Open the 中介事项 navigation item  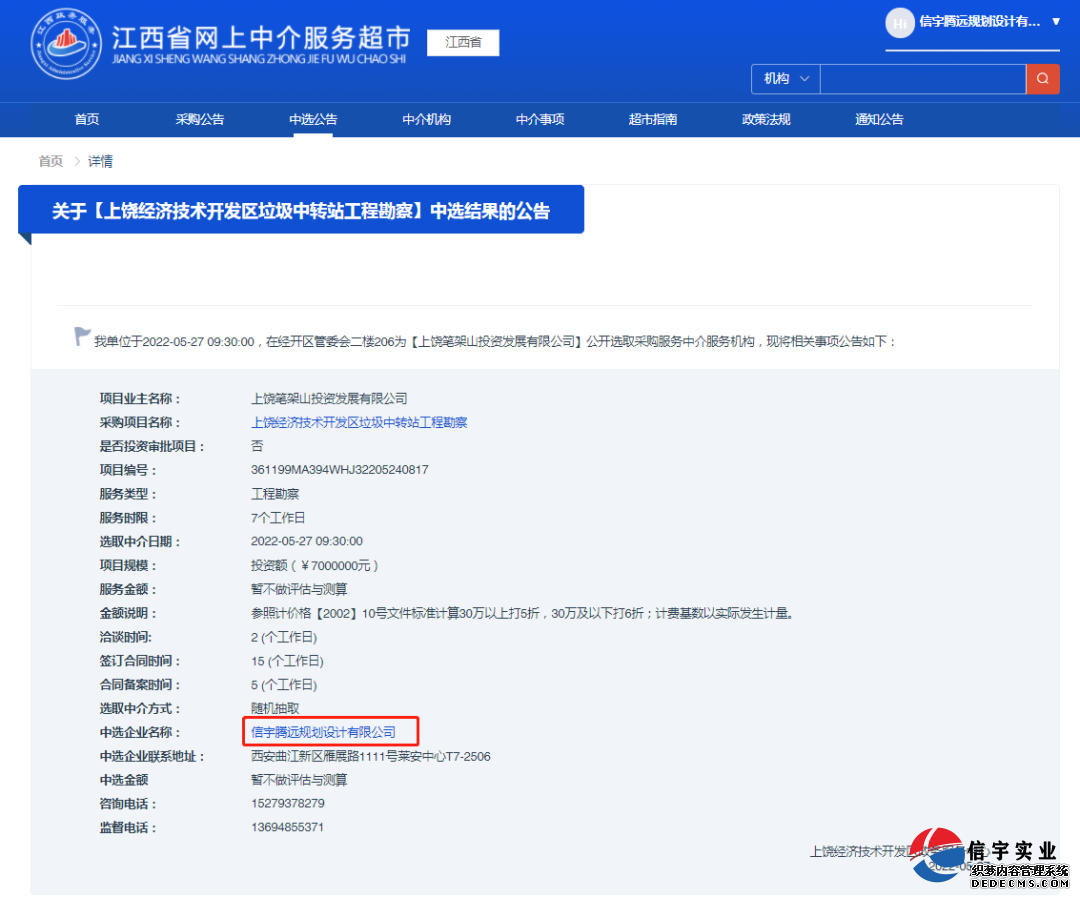click(540, 119)
